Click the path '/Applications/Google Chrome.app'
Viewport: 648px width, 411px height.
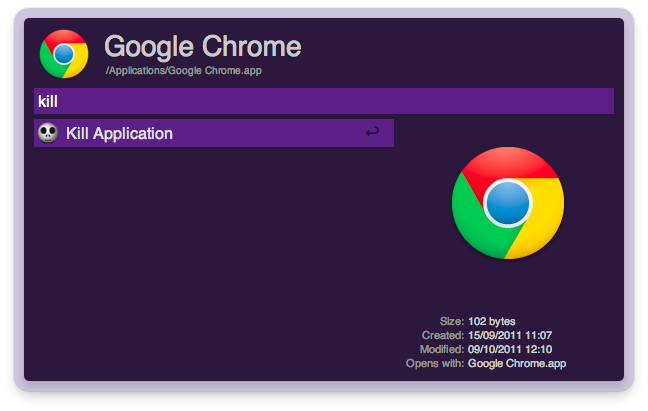point(183,71)
